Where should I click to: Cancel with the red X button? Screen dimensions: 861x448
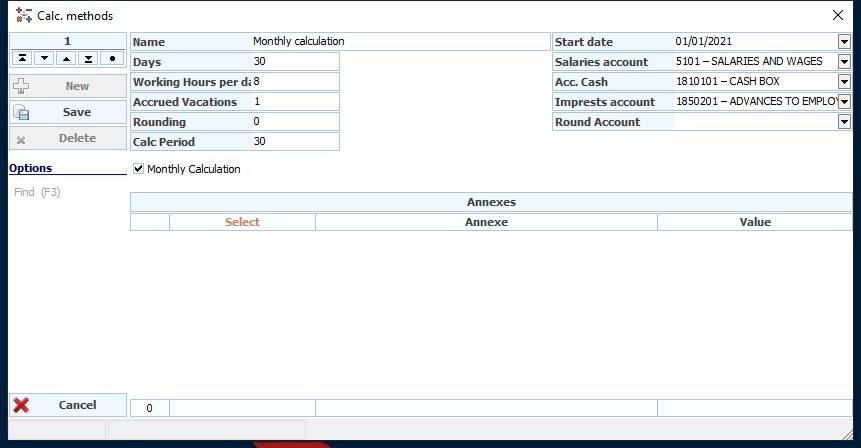(68, 405)
